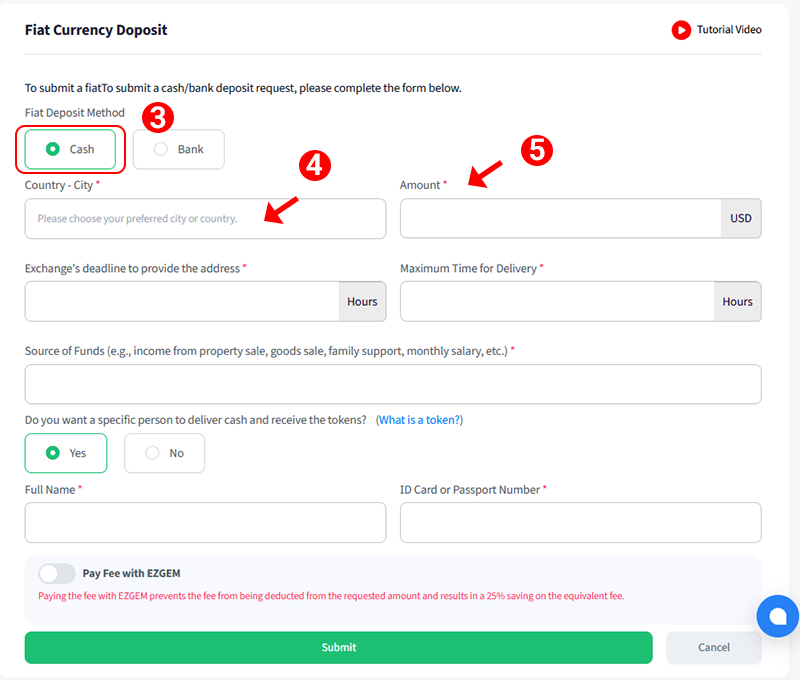Focus the Exchange's deadline hours field
Screen dimensions: 800x680
(x=182, y=301)
